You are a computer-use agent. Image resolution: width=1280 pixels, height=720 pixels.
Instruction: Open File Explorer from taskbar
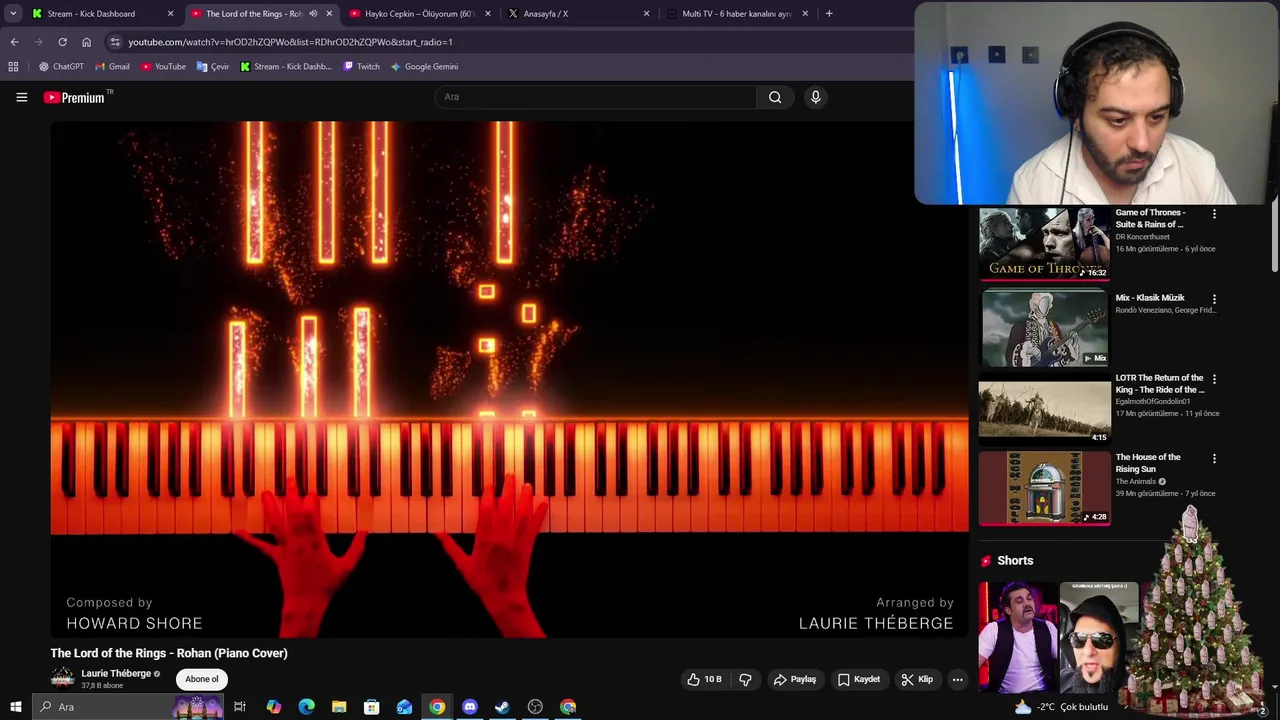[339, 707]
